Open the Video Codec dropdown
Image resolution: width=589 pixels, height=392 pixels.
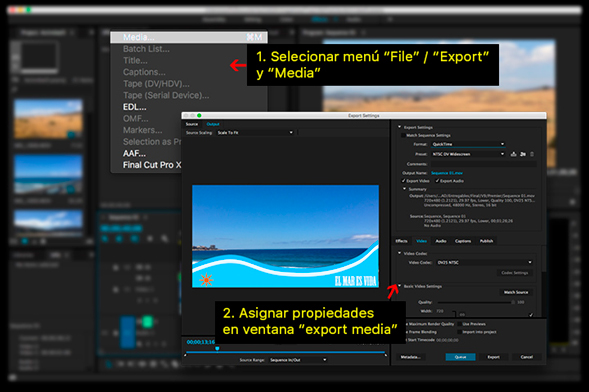[484, 262]
